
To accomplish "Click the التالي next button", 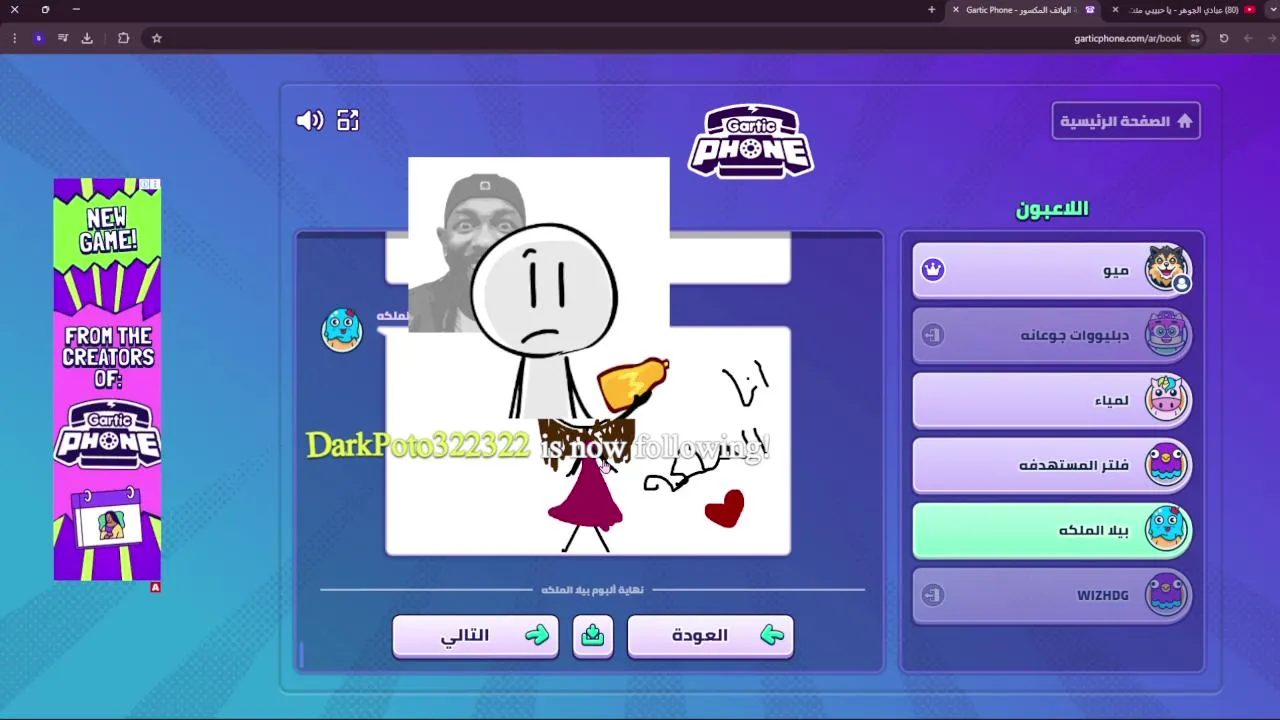I will coord(476,636).
